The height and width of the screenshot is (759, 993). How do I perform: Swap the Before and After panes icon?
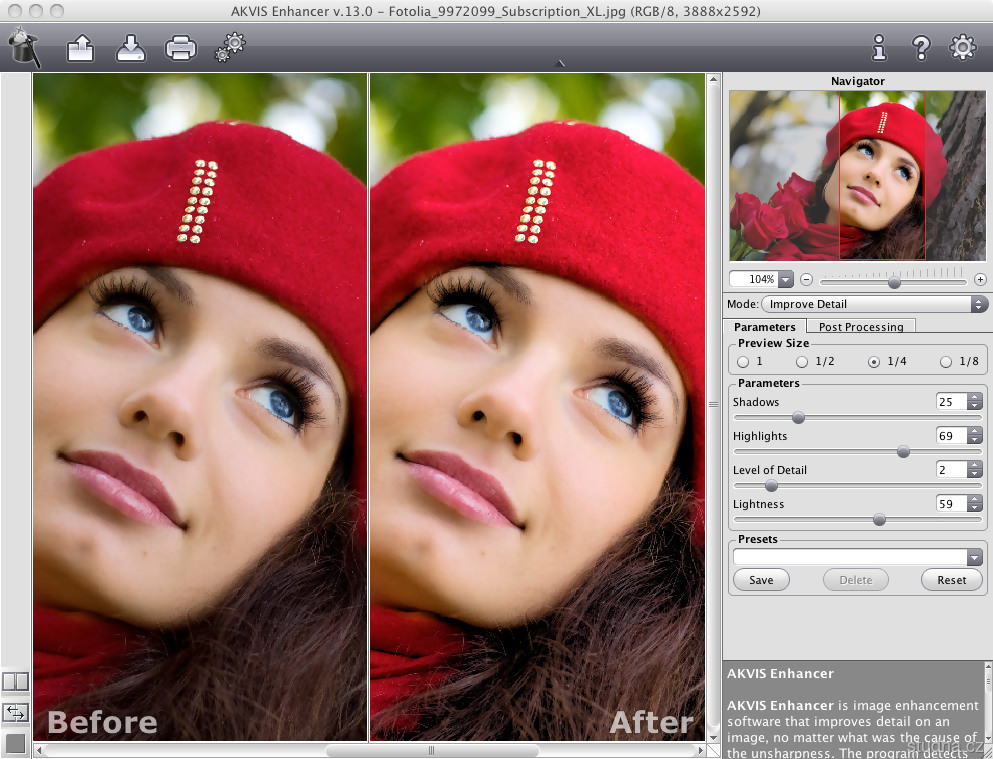16,712
